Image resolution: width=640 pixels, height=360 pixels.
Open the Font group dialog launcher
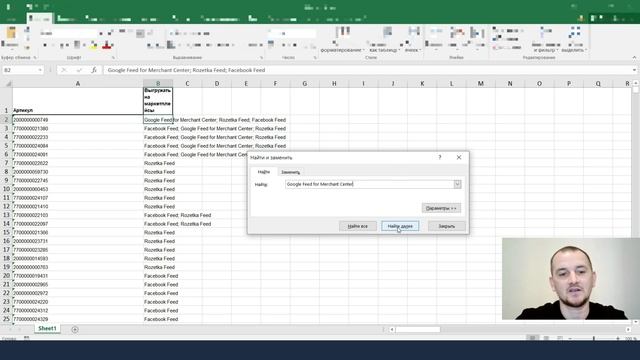click(x=113, y=58)
